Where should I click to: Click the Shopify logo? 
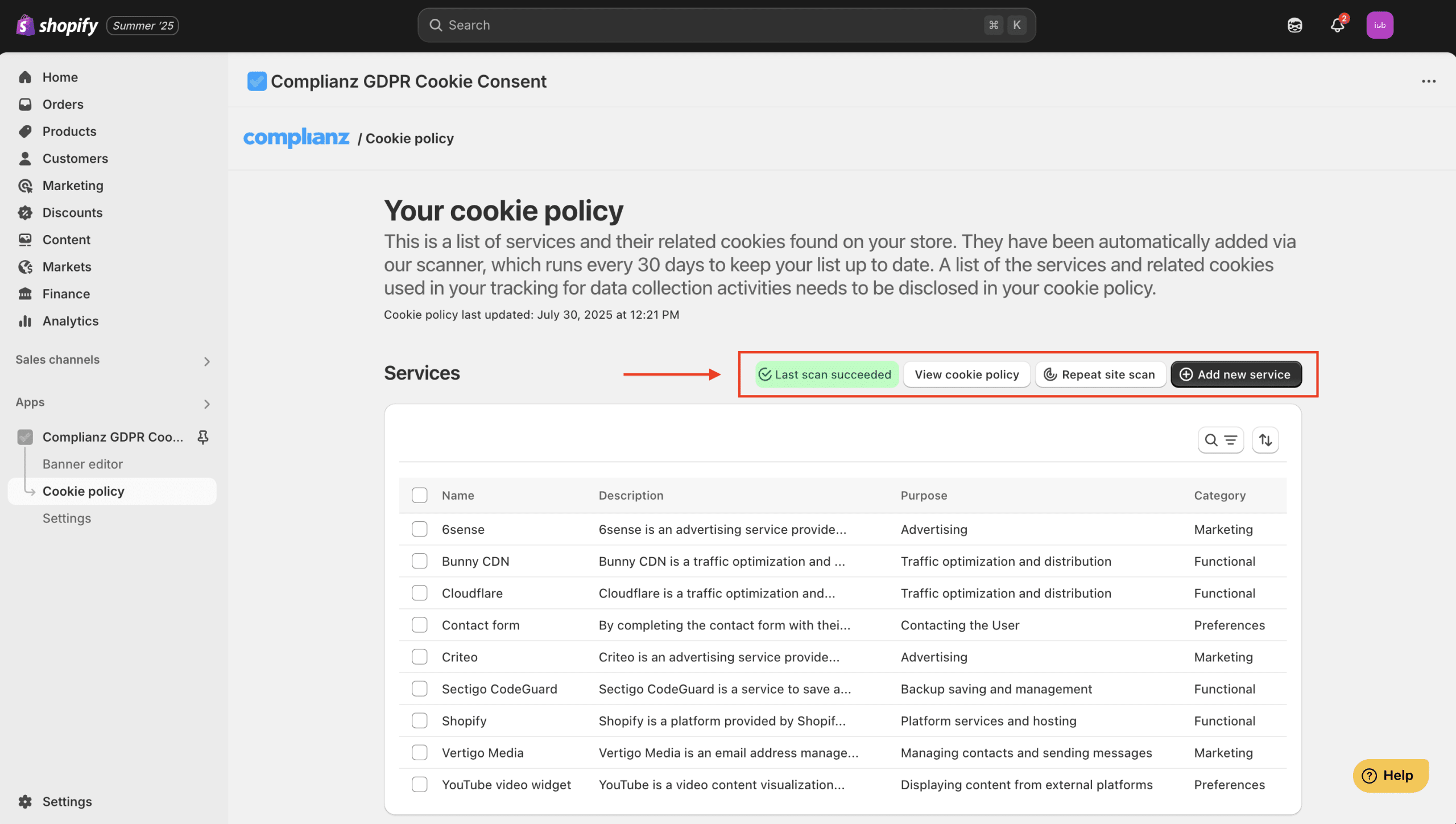point(57,26)
